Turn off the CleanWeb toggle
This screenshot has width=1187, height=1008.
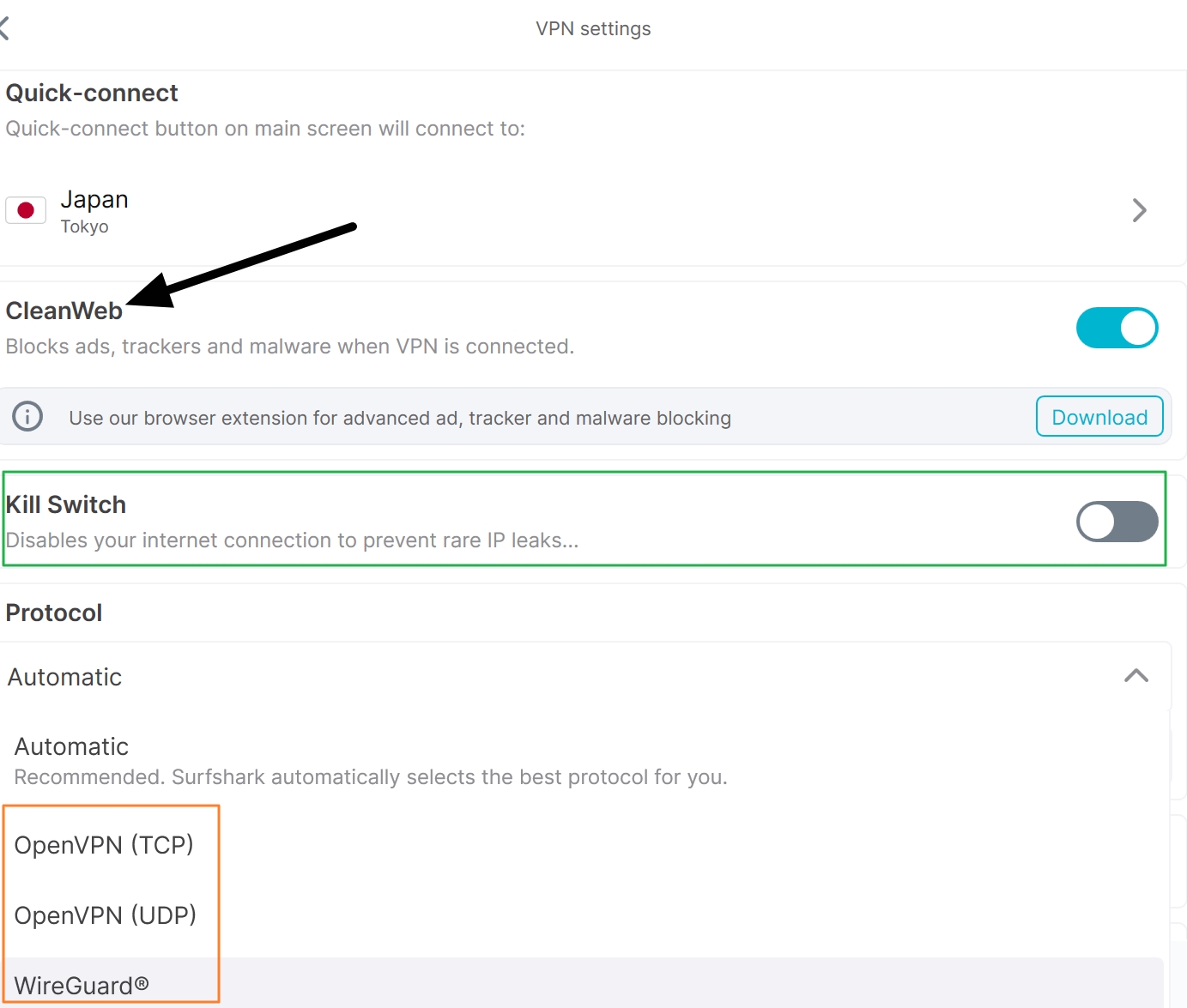point(1117,328)
